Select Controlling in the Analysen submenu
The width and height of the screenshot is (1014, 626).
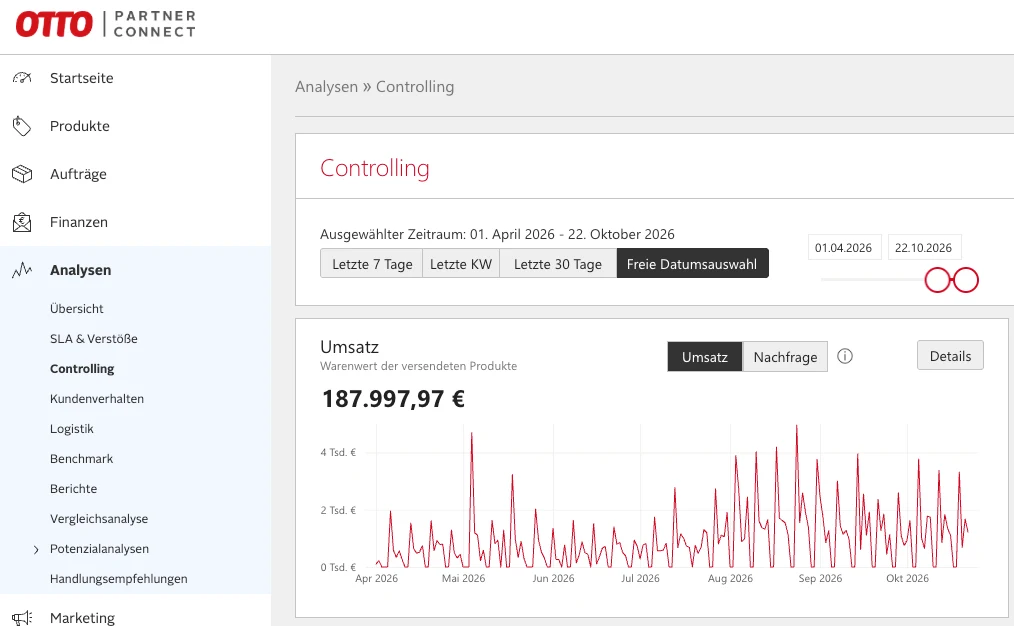[x=82, y=369]
